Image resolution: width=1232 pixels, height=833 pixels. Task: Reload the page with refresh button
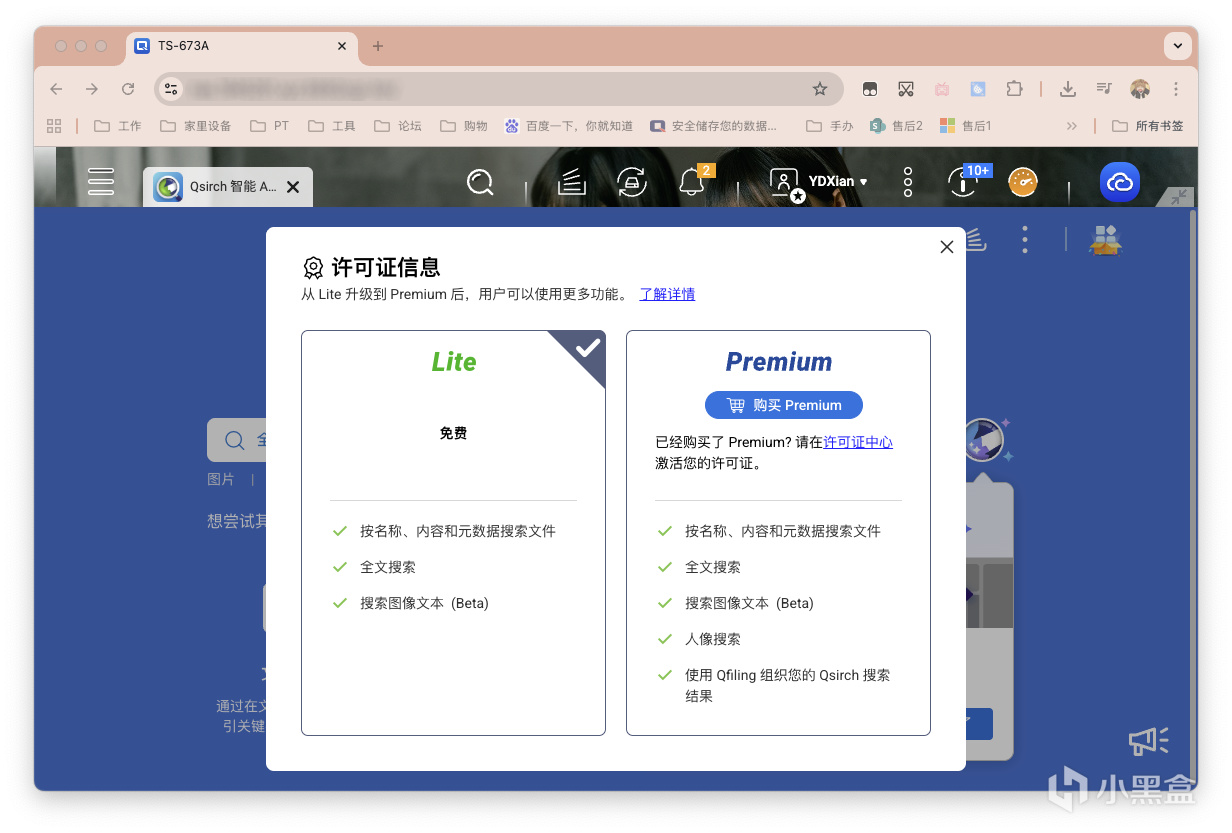click(x=128, y=89)
